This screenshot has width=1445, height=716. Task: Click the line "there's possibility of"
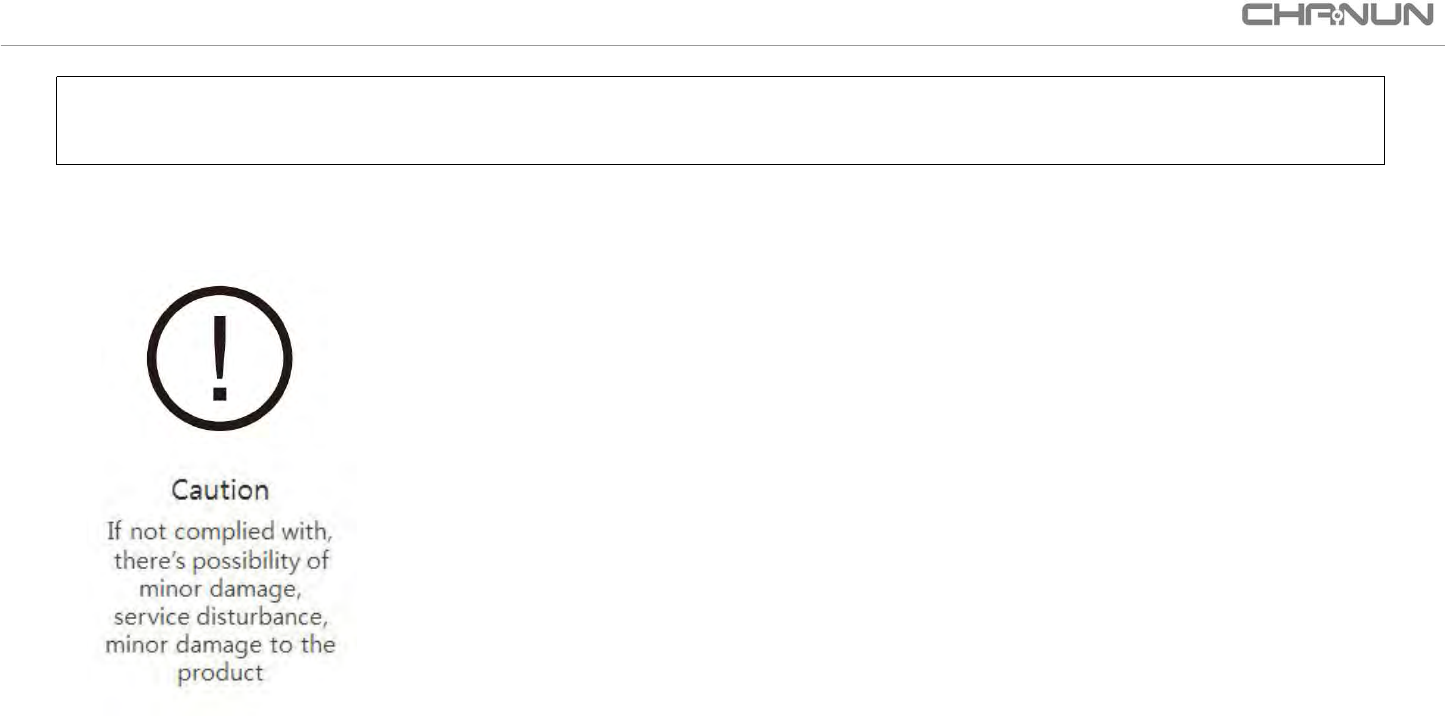pyautogui.click(x=220, y=558)
